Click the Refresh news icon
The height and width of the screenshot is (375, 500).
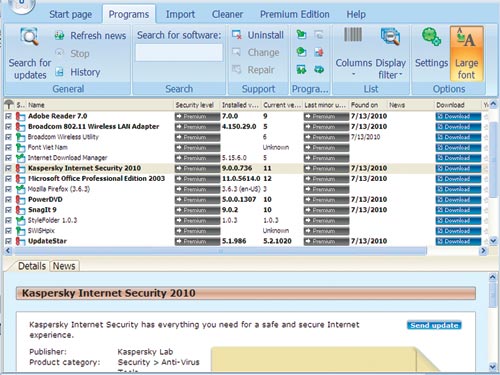(59, 35)
